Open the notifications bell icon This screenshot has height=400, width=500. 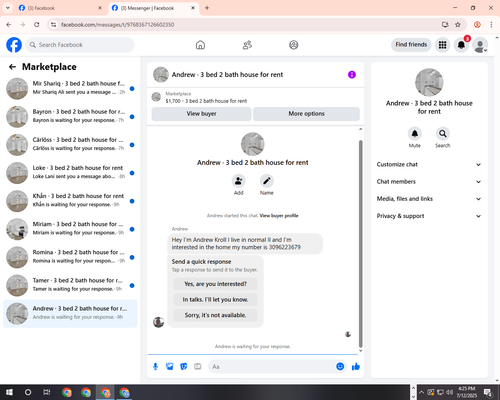pyautogui.click(x=461, y=45)
